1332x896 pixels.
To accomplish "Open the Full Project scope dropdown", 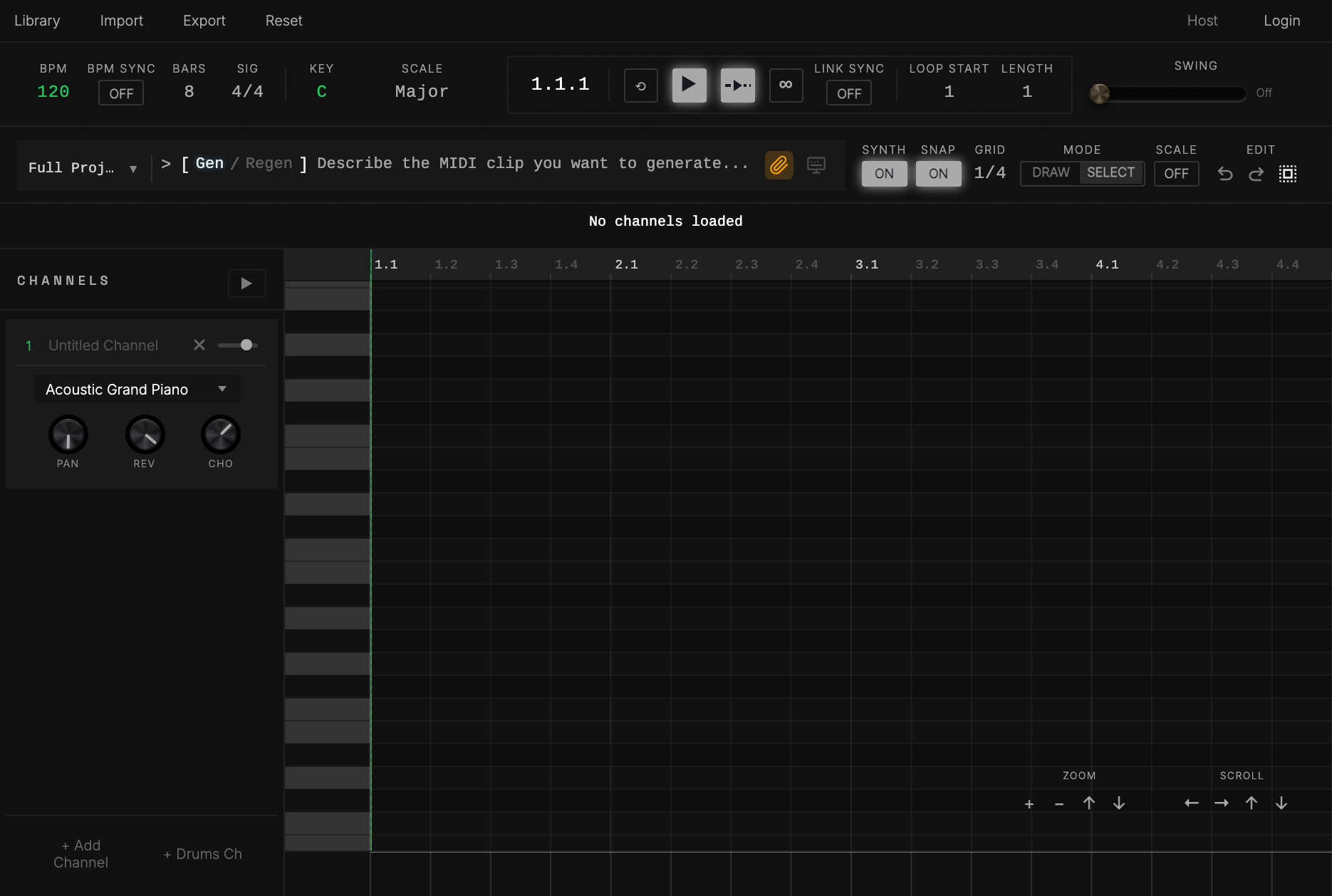I will click(x=83, y=168).
